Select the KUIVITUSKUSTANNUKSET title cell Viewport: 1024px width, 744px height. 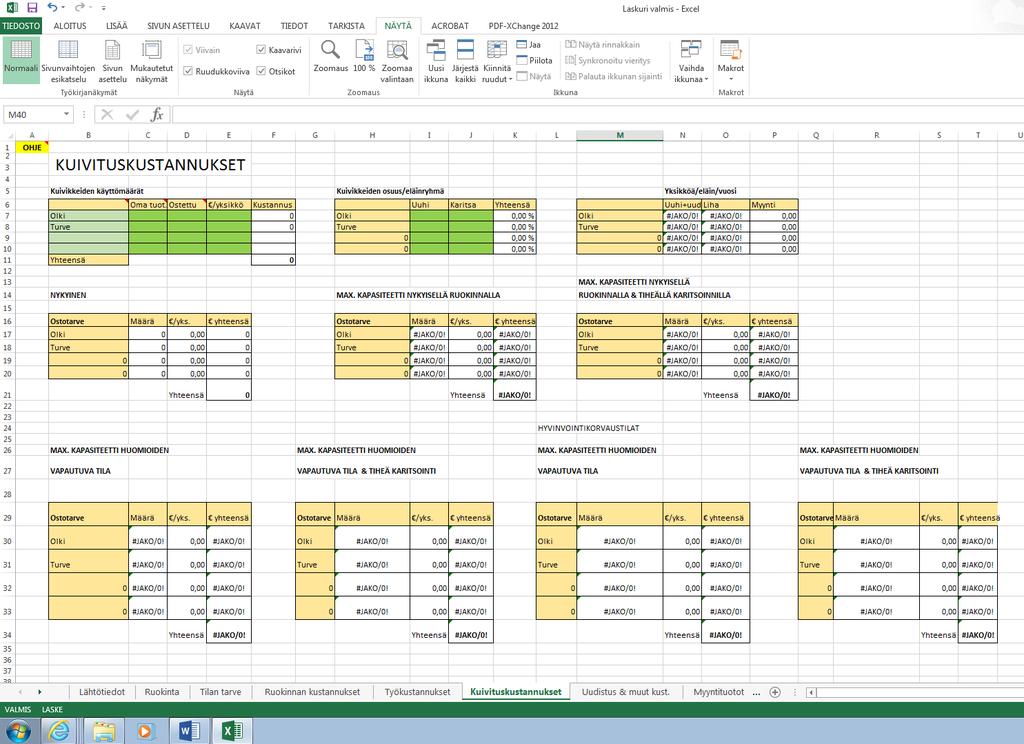tap(150, 165)
